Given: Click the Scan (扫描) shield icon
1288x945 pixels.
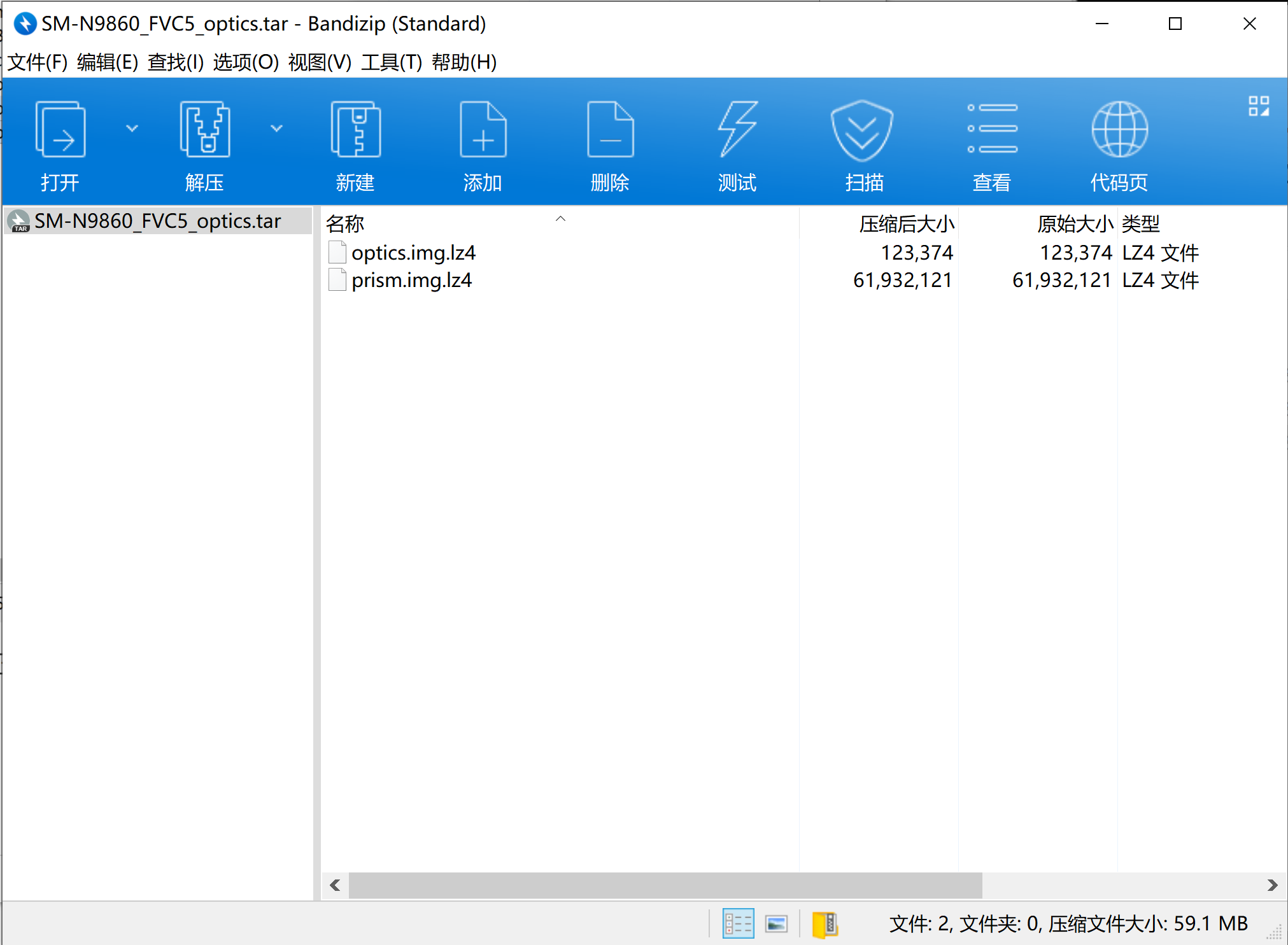Looking at the screenshot, I should (x=862, y=130).
